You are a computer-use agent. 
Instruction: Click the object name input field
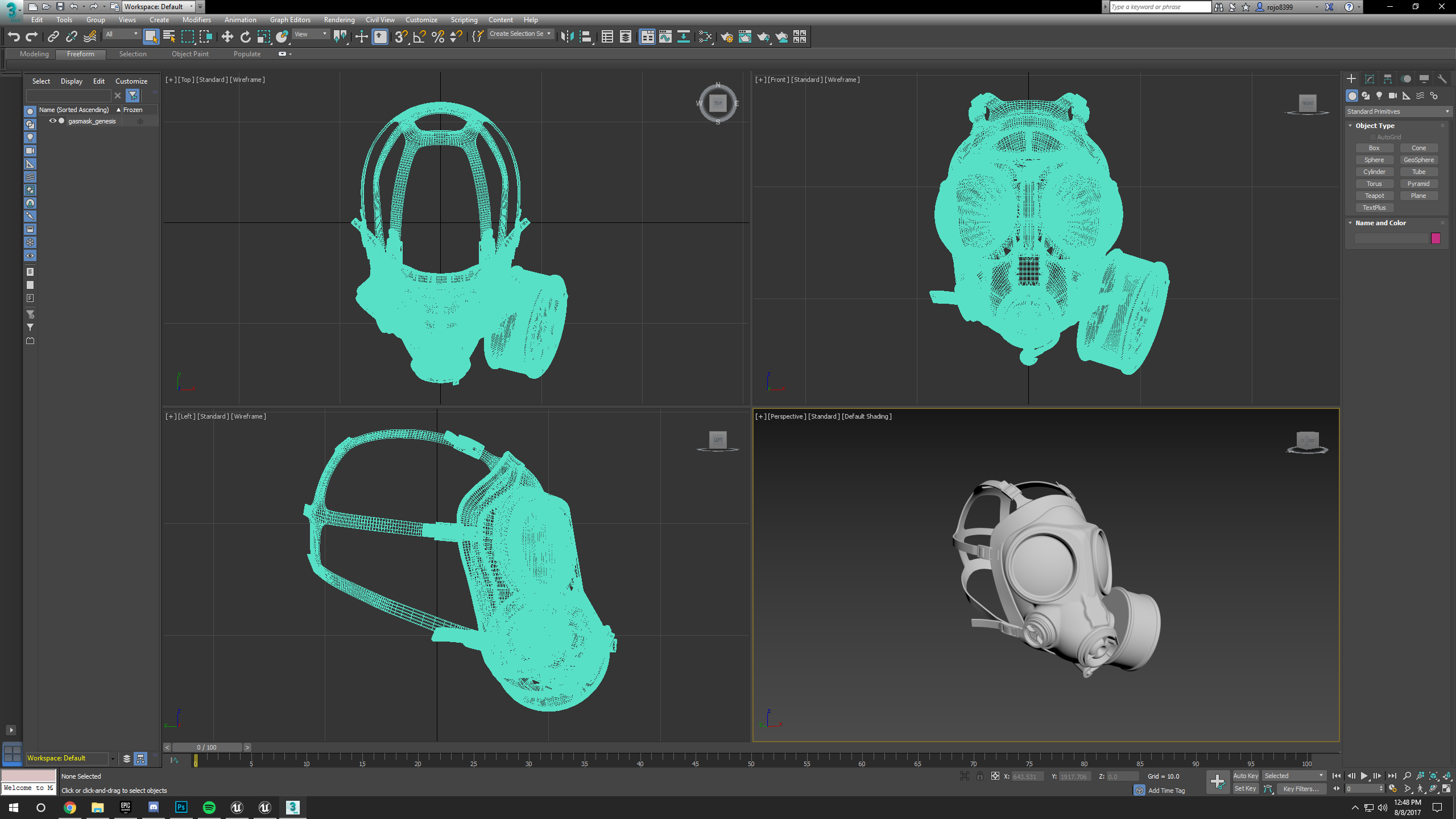coord(1391,238)
